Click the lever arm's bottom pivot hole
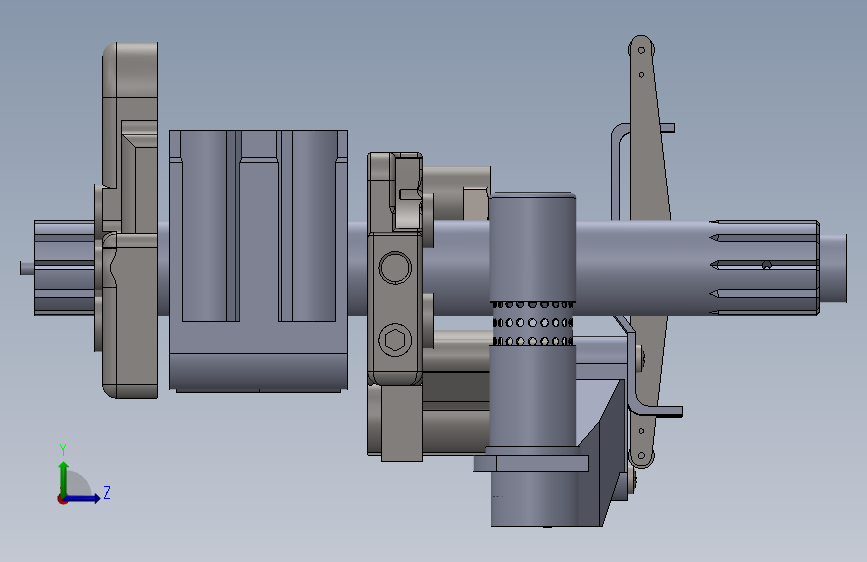867x562 pixels. (641, 456)
